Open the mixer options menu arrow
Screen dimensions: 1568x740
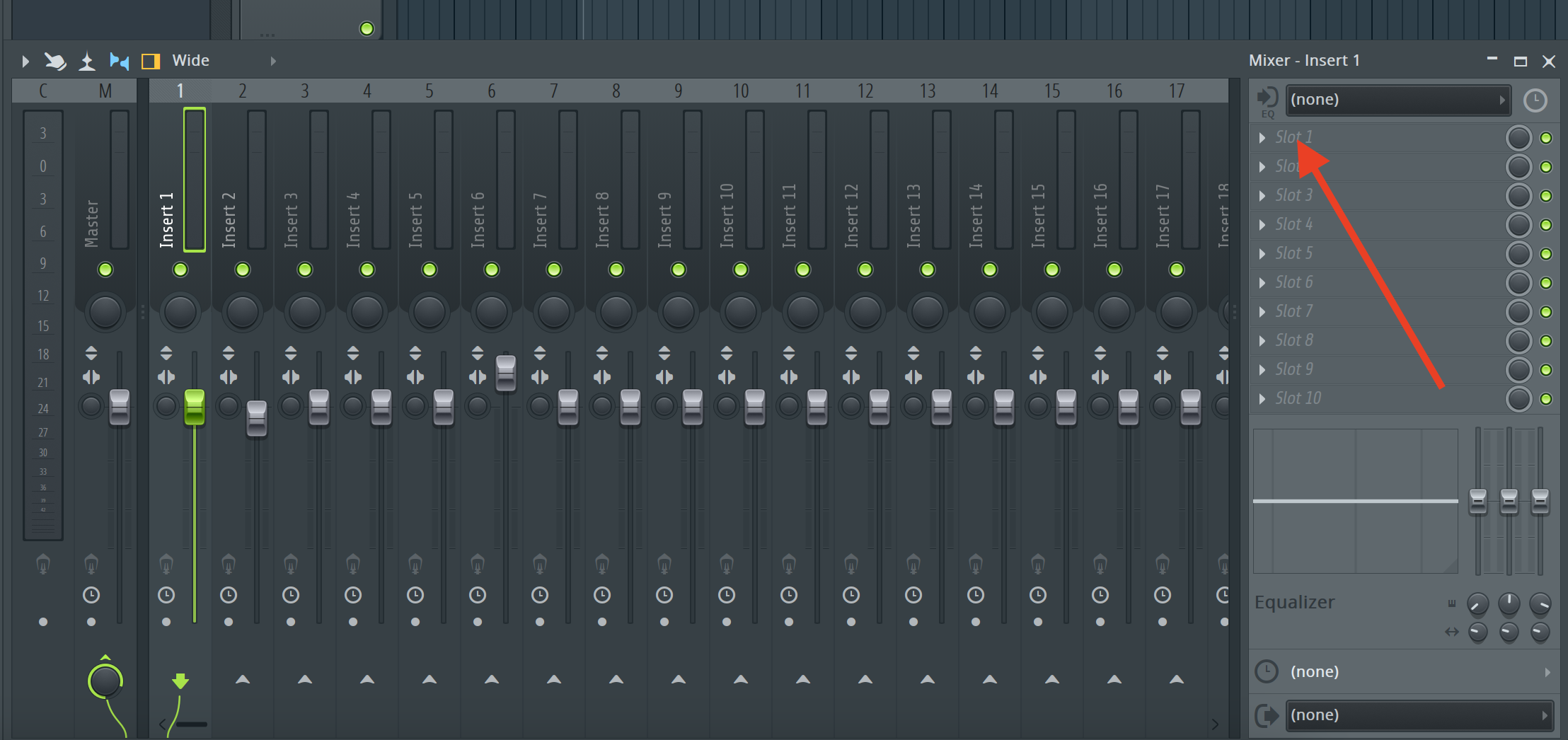click(x=25, y=62)
